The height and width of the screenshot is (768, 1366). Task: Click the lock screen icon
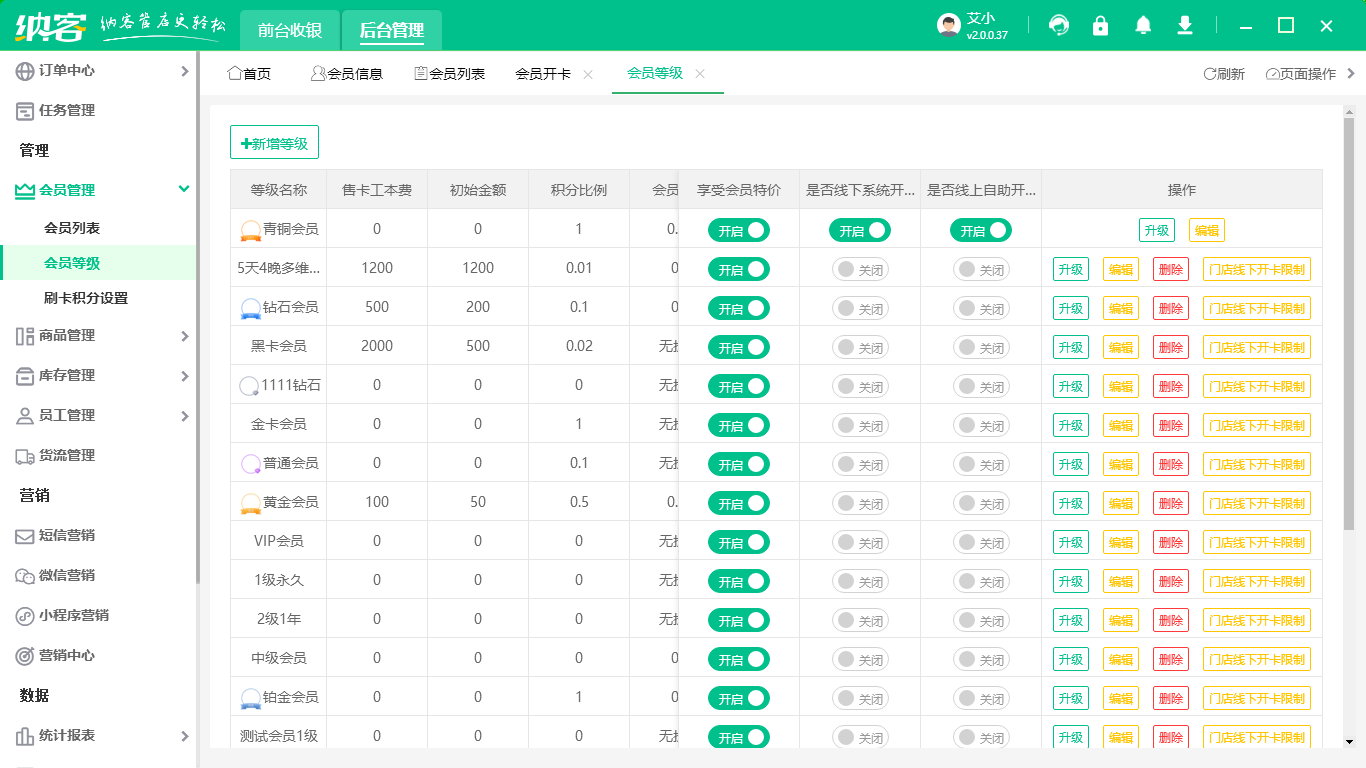click(1101, 26)
